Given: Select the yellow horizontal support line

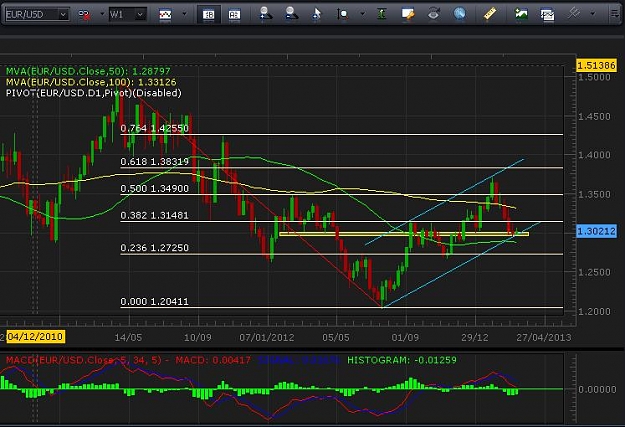Looking at the screenshot, I should coord(404,234).
